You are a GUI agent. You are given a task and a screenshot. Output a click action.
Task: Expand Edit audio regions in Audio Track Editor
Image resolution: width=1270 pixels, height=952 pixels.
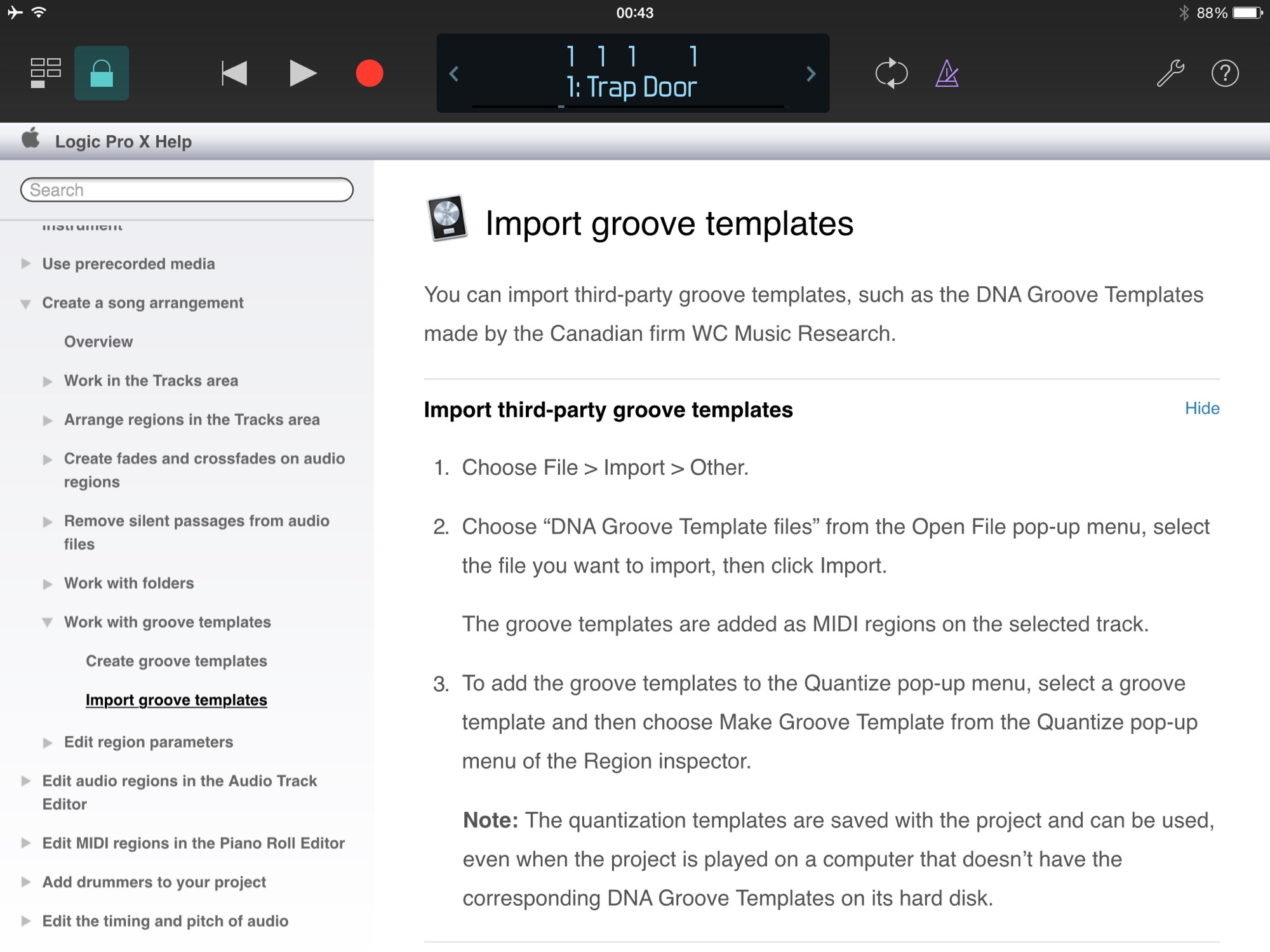coord(25,781)
